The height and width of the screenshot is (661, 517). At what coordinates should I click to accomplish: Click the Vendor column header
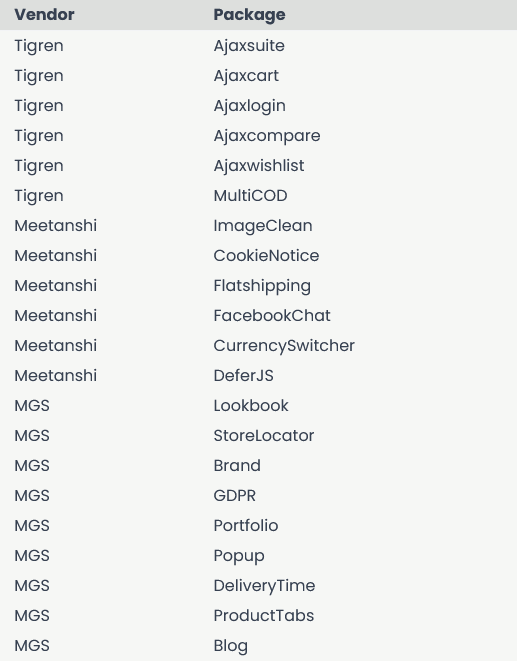(44, 15)
